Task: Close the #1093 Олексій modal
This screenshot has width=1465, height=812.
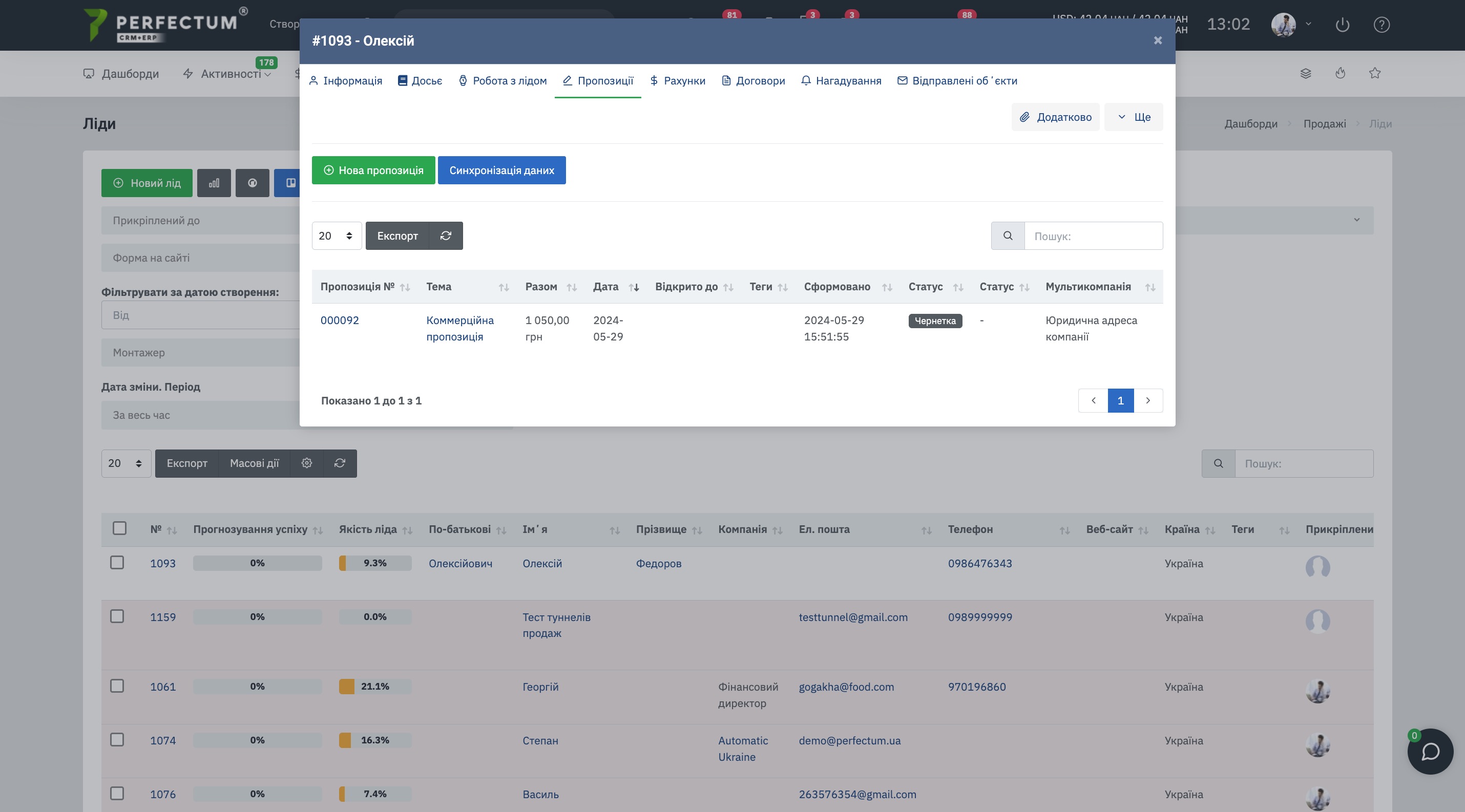Action: click(1158, 40)
